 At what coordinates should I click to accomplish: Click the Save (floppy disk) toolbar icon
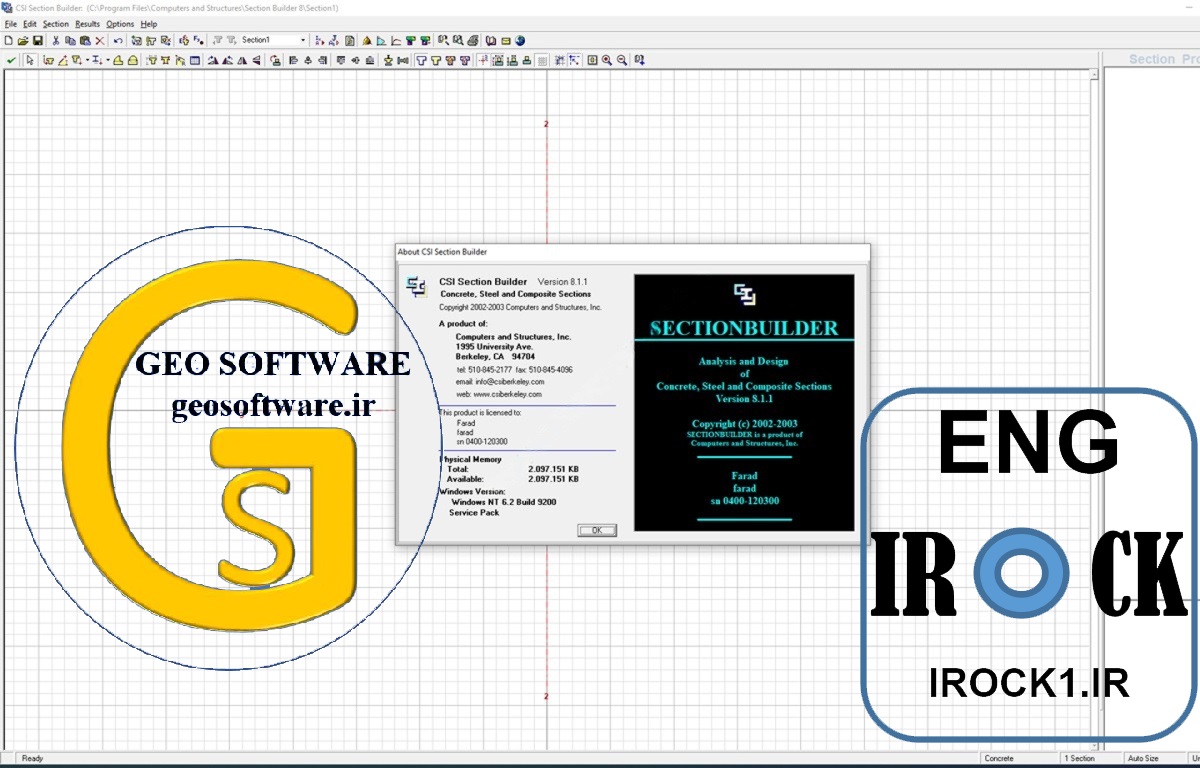(37, 41)
